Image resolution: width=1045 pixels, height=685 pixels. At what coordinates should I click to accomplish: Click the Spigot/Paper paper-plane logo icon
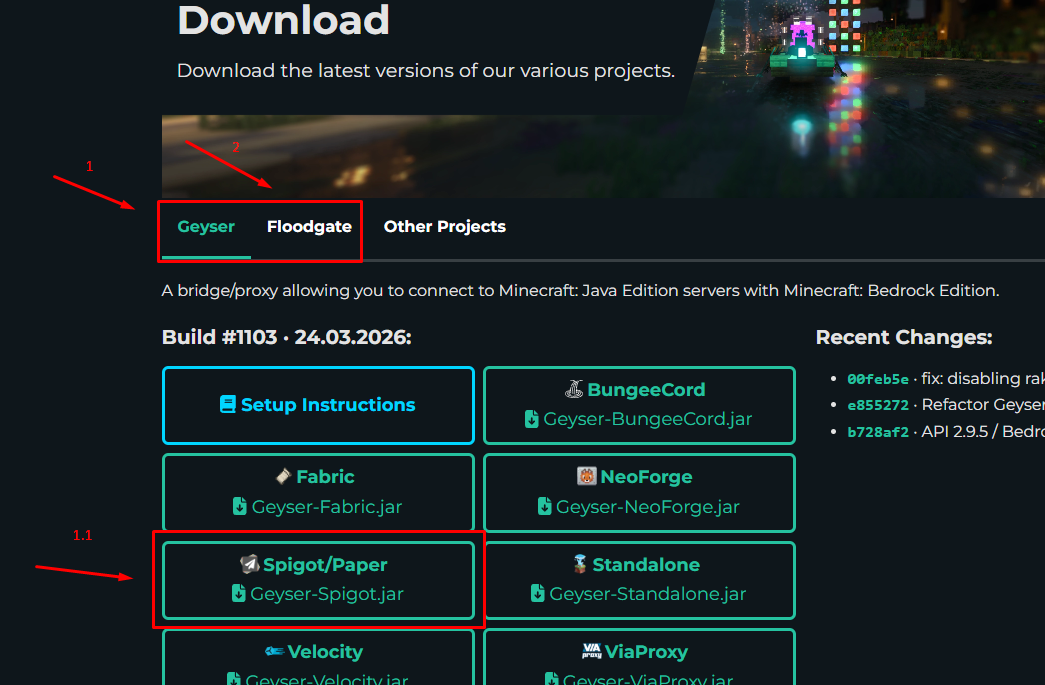point(249,564)
